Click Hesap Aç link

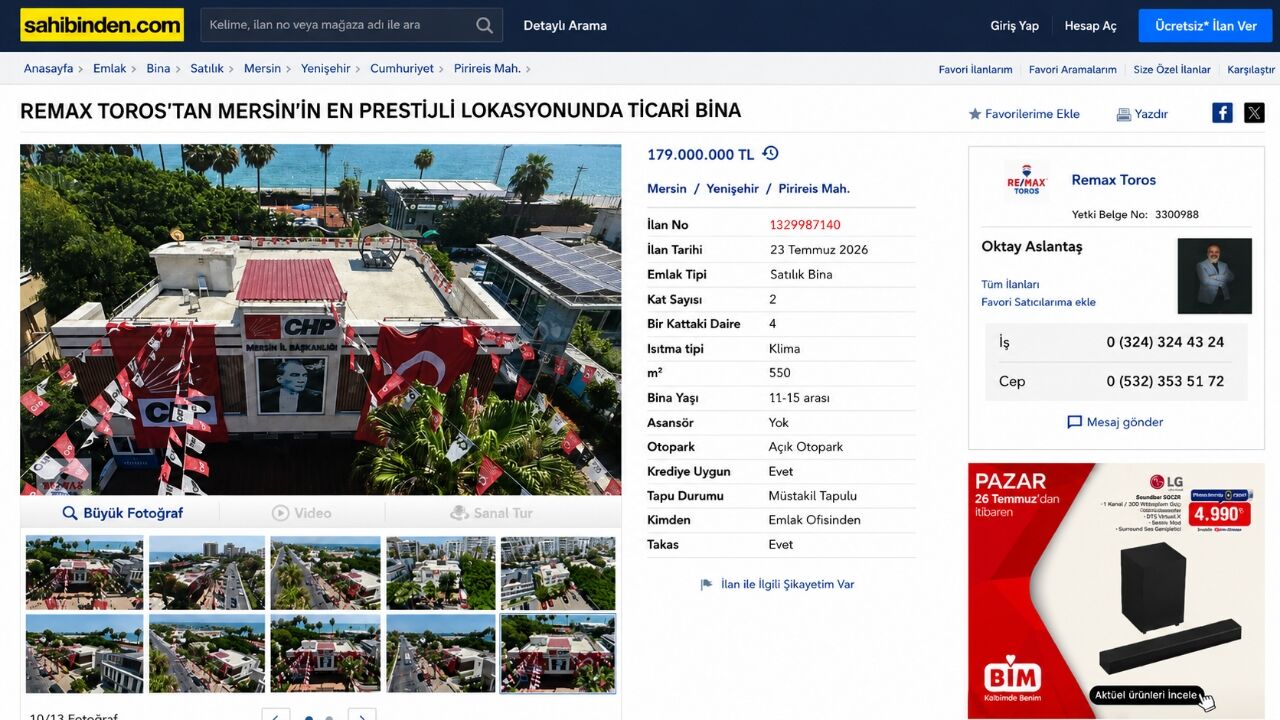[x=1090, y=26]
